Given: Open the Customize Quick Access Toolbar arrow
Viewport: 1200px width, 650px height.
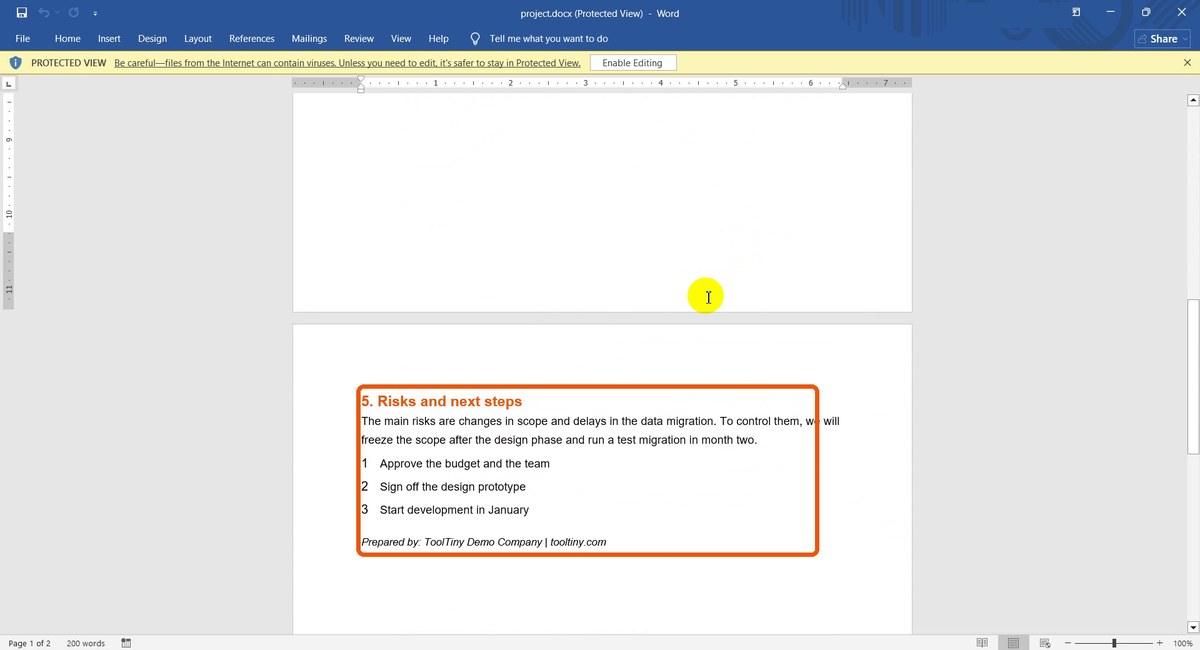Looking at the screenshot, I should click(x=95, y=14).
